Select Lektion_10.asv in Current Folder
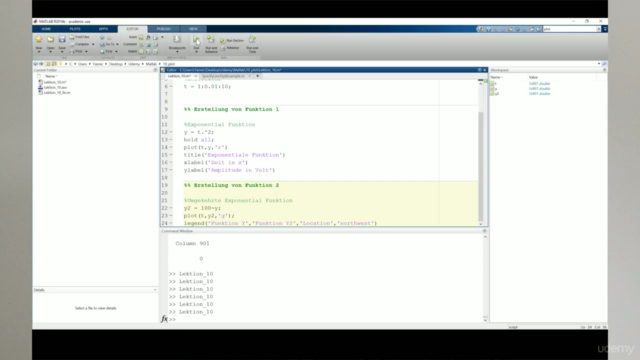 [x=55, y=87]
